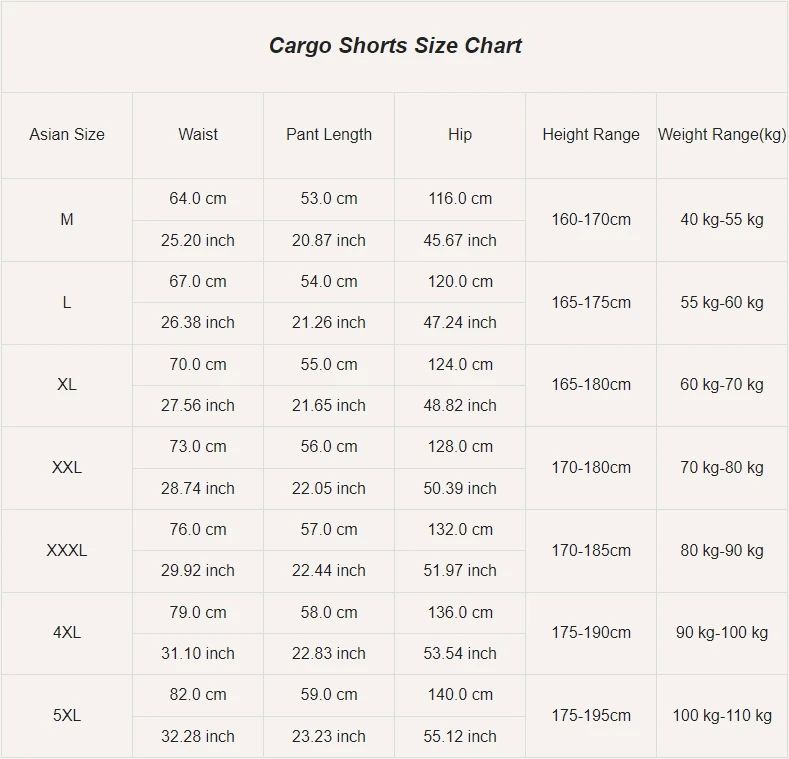Select the 76.0 cm waist cell

coord(198,529)
